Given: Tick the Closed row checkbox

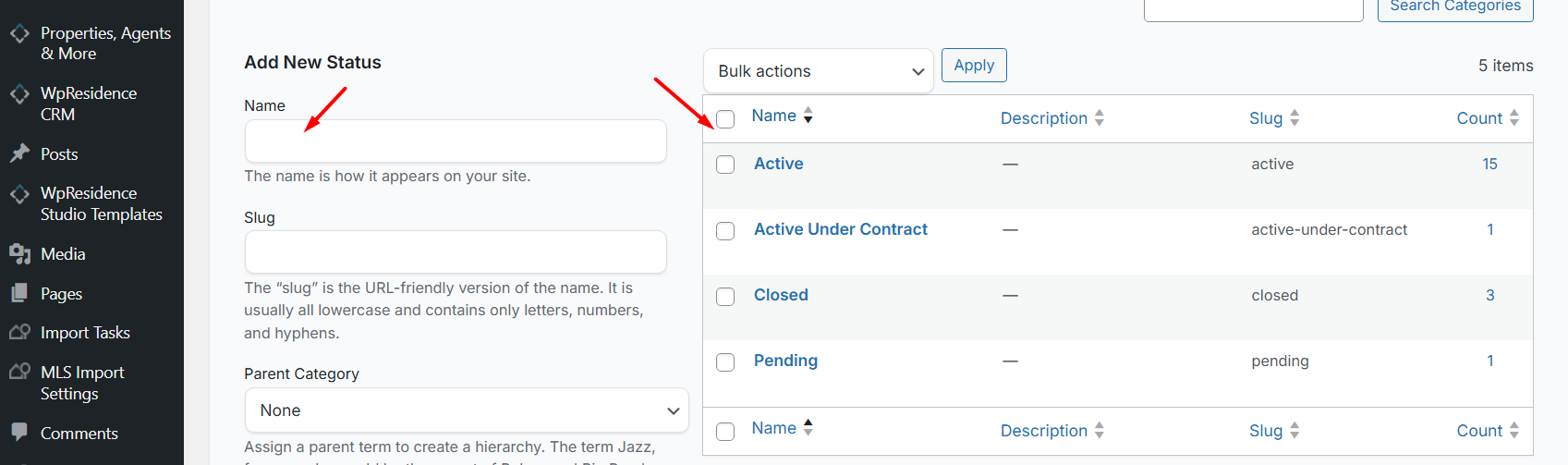Looking at the screenshot, I should [x=725, y=296].
